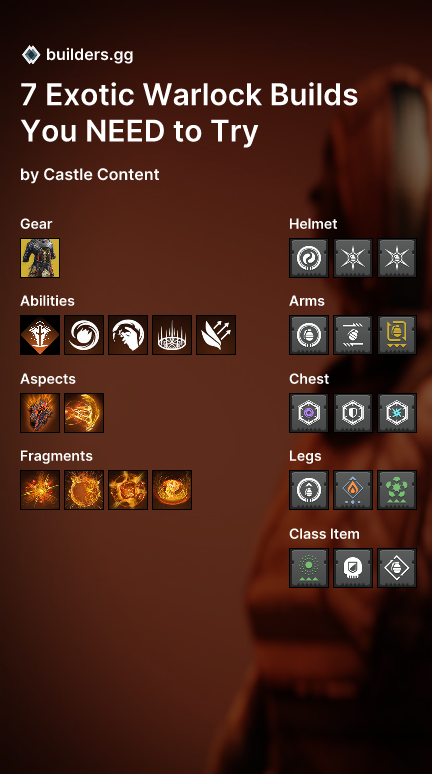
Task: Click the first Aspects icon
Action: click(40, 413)
